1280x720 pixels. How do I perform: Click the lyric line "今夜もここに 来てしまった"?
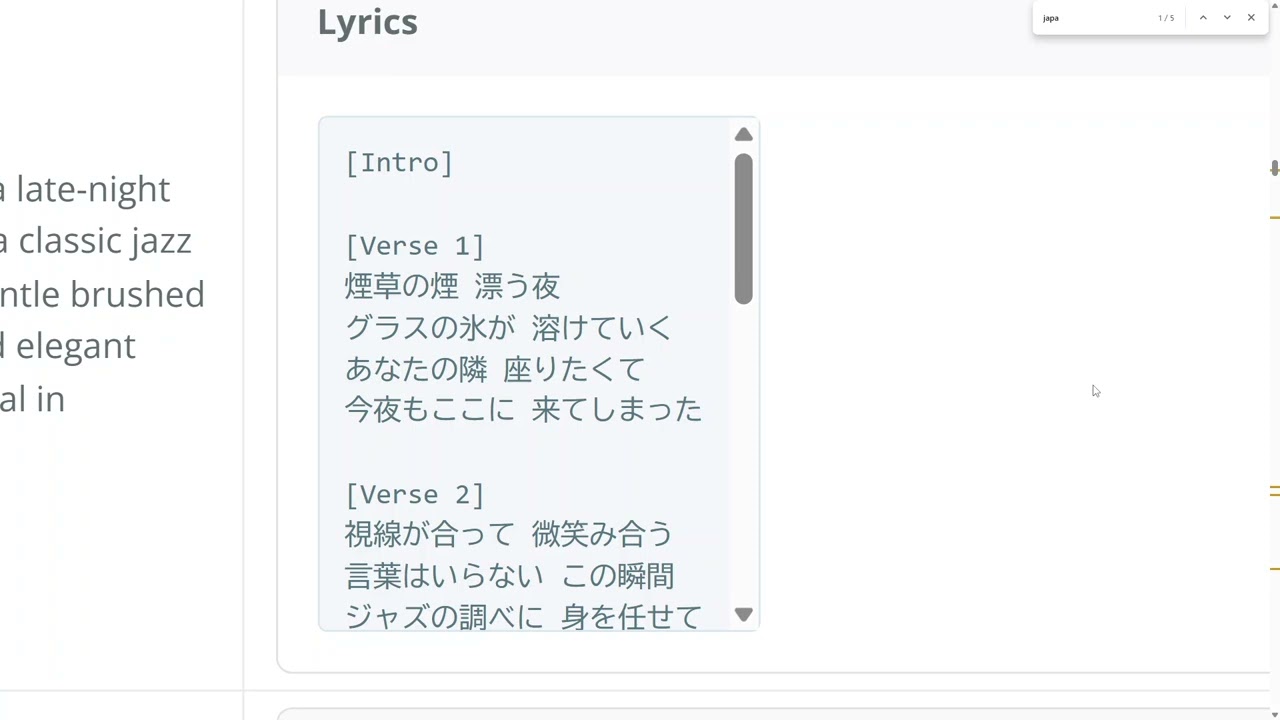point(523,410)
